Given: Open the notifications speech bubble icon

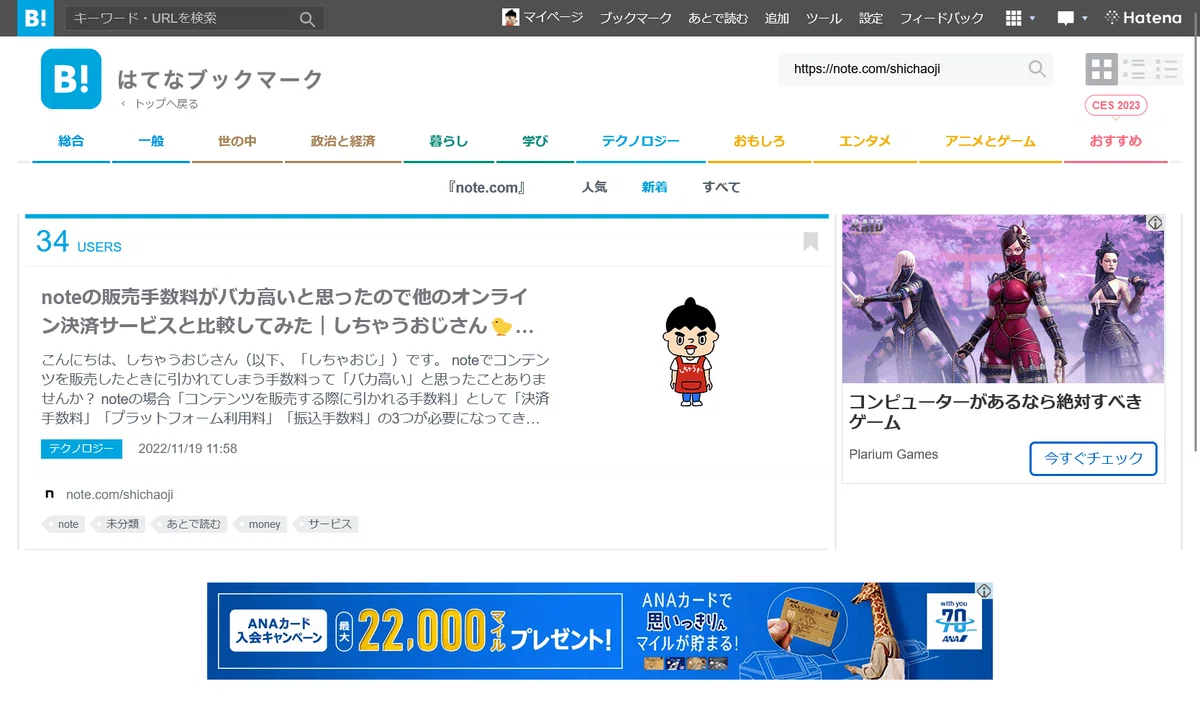Looking at the screenshot, I should click(1066, 18).
